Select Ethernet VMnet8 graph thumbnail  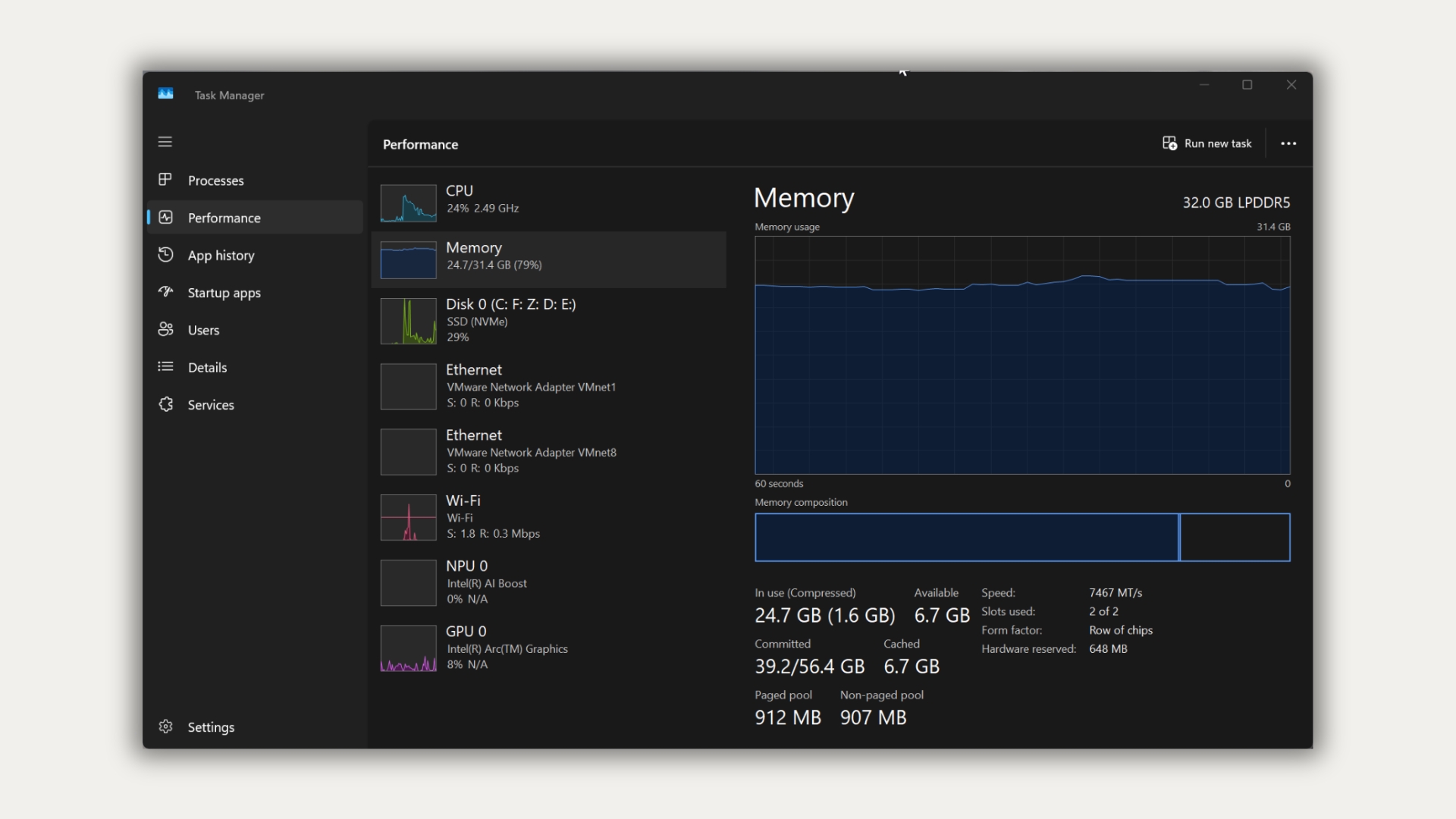point(408,452)
